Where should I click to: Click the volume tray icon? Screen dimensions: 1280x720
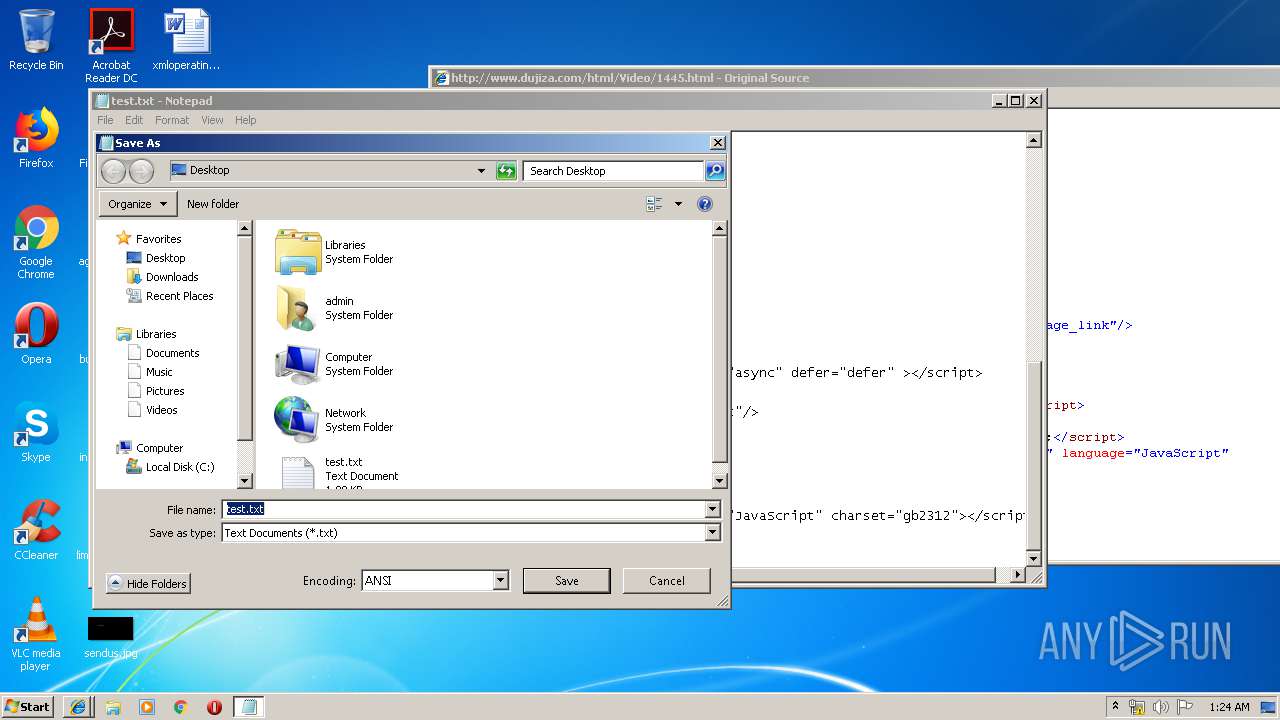[x=1161, y=707]
